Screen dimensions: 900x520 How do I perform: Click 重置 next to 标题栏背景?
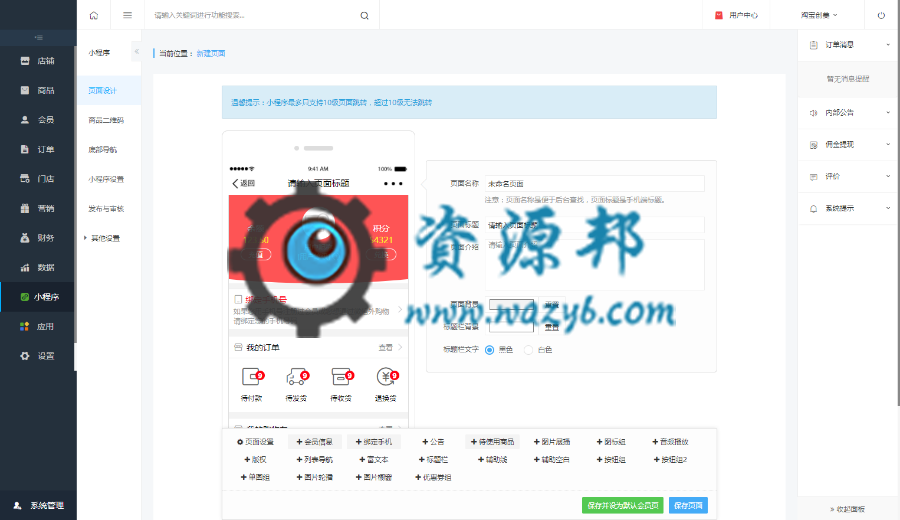[x=552, y=327]
